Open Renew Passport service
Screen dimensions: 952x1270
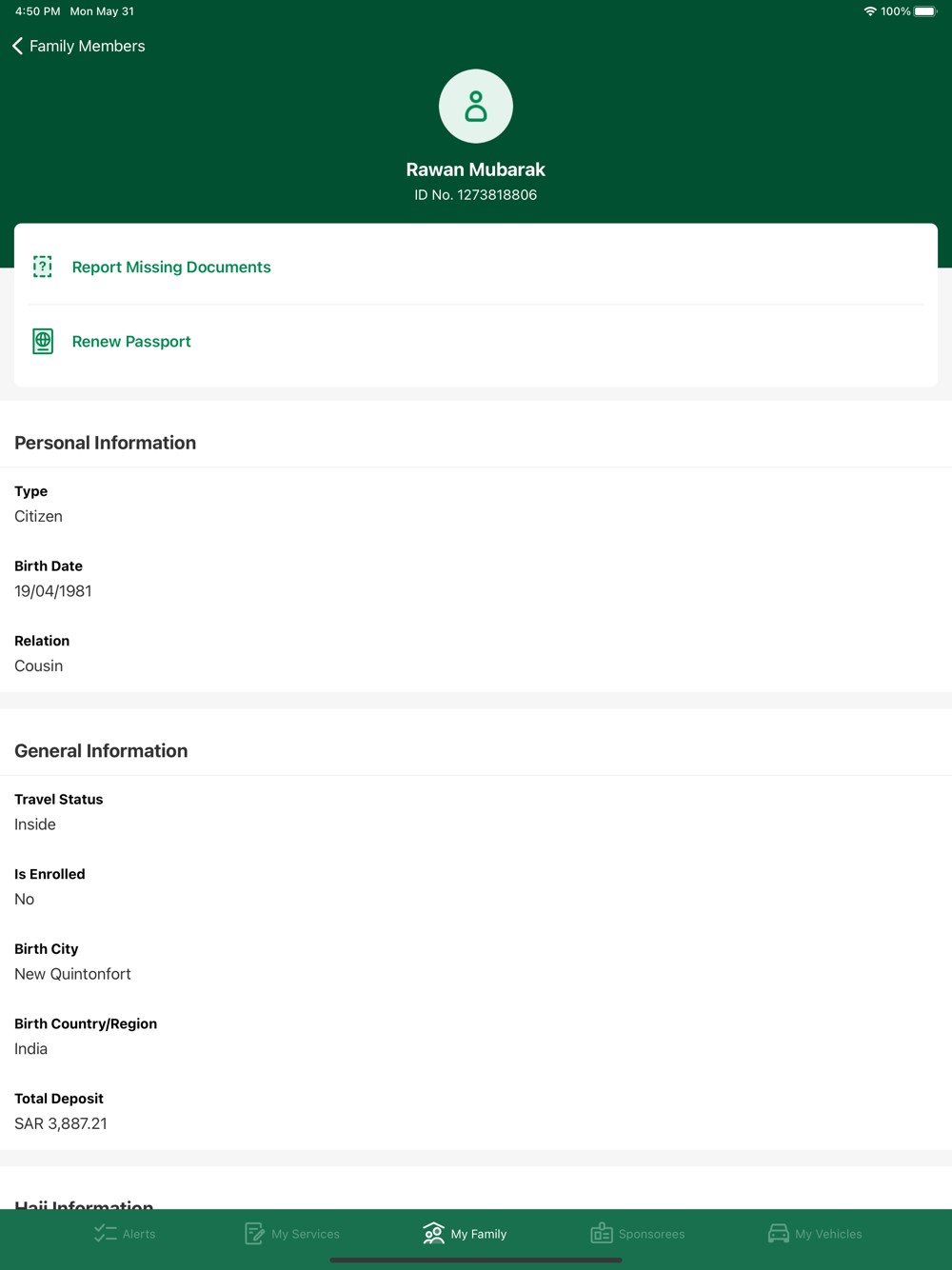(476, 341)
